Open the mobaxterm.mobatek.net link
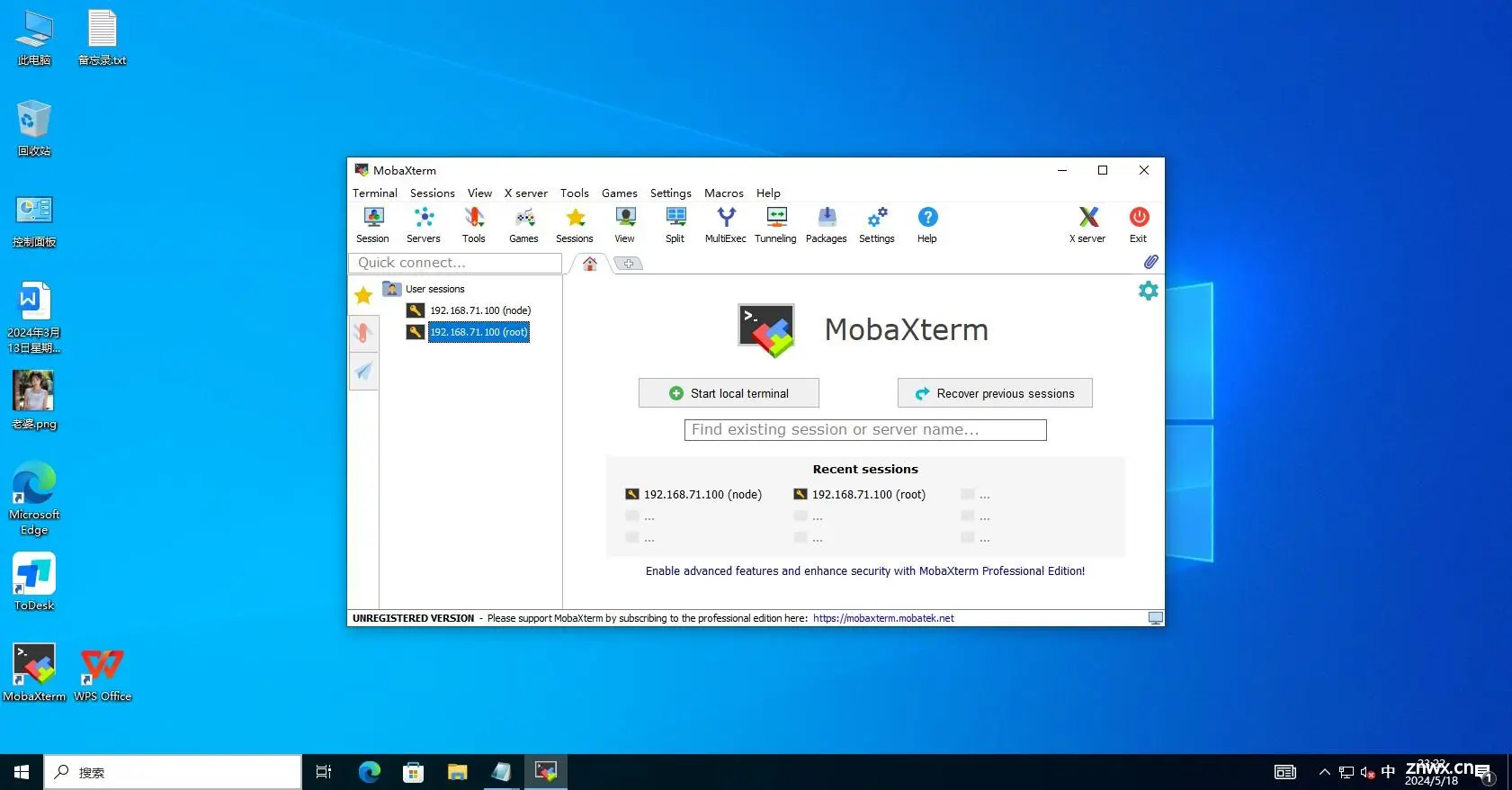This screenshot has height=790, width=1512. (883, 618)
